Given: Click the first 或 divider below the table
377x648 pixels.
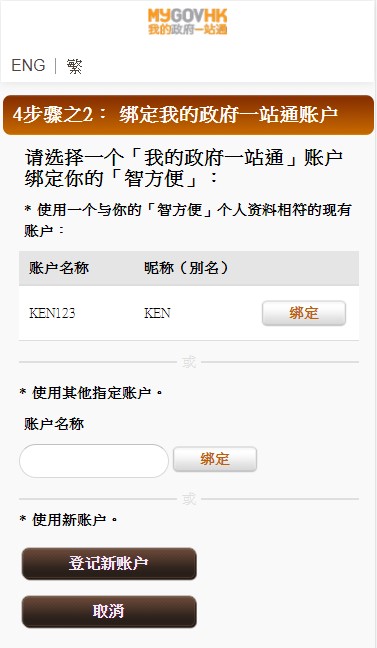Looking at the screenshot, I should click(189, 362).
